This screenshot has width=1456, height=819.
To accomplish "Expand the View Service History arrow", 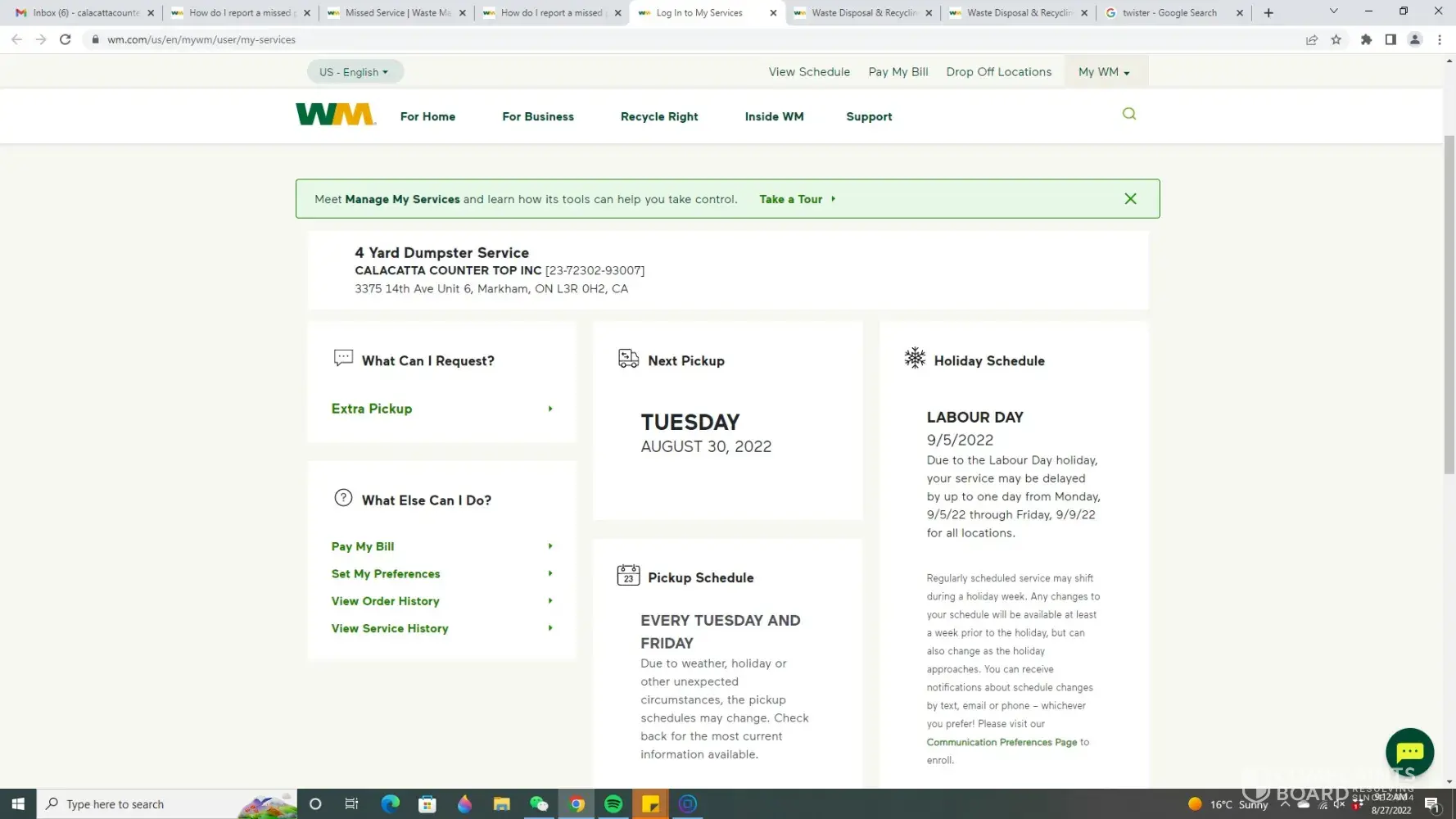I will (x=550, y=628).
